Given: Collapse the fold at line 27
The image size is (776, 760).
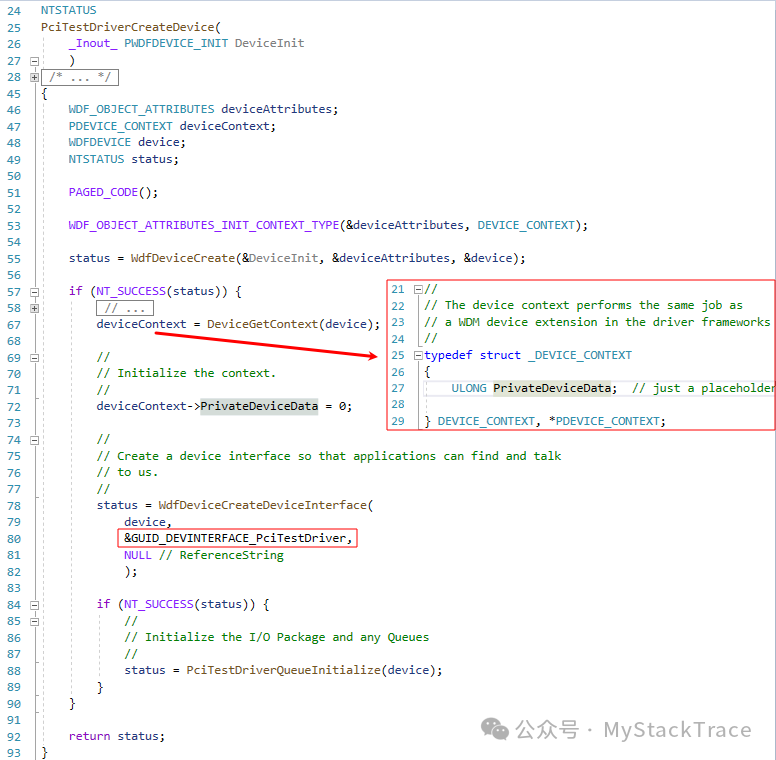Looking at the screenshot, I should [x=34, y=61].
